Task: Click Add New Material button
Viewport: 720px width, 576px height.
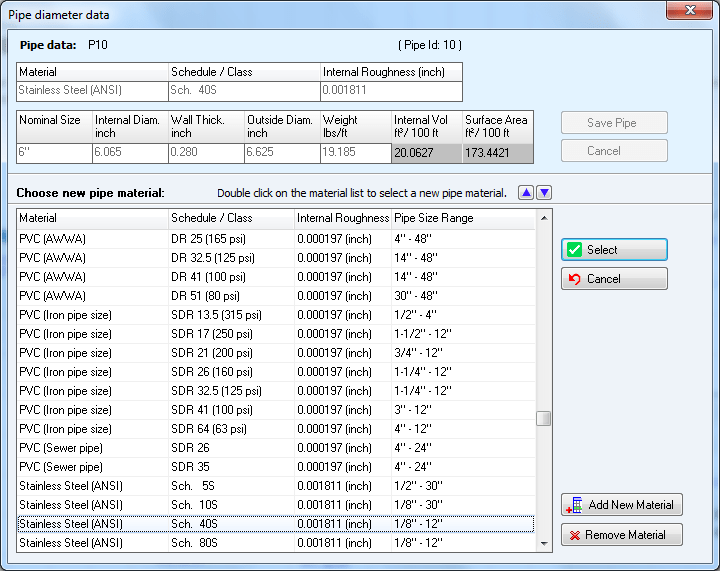Action: pos(622,505)
